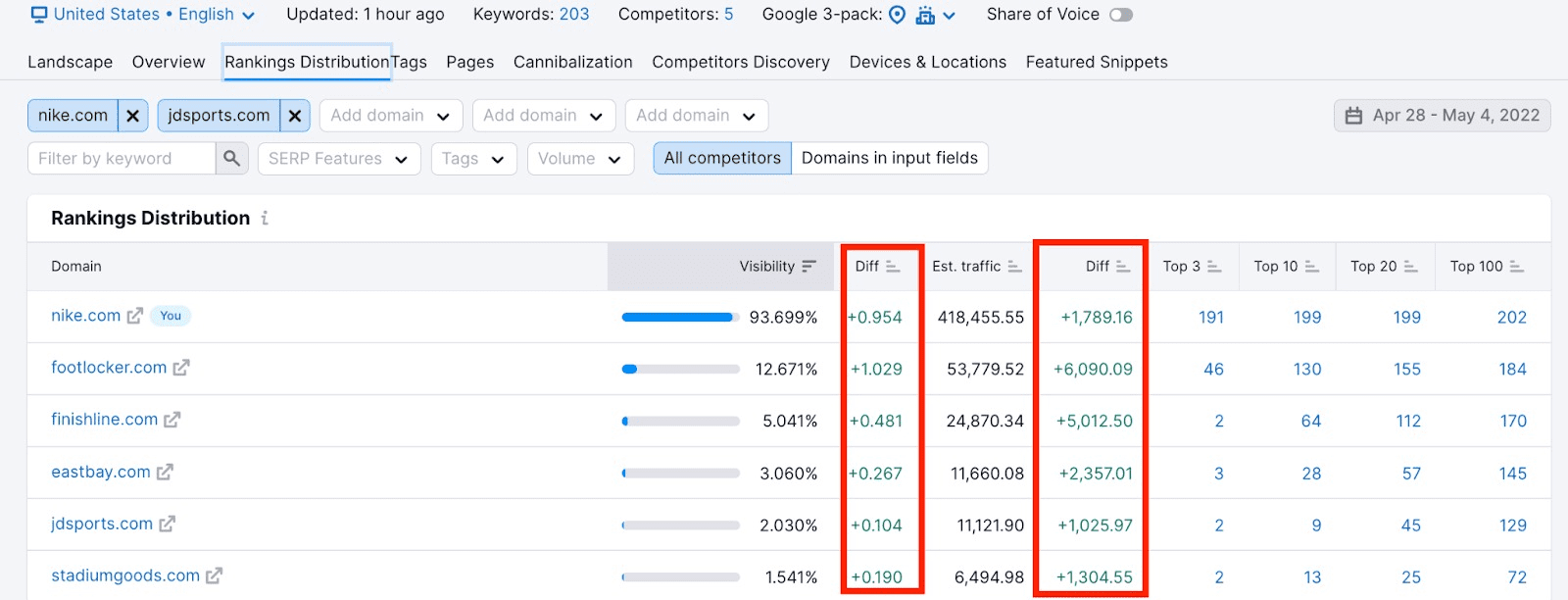This screenshot has width=1568, height=600.
Task: Expand the SERP Features dropdown
Action: (338, 159)
